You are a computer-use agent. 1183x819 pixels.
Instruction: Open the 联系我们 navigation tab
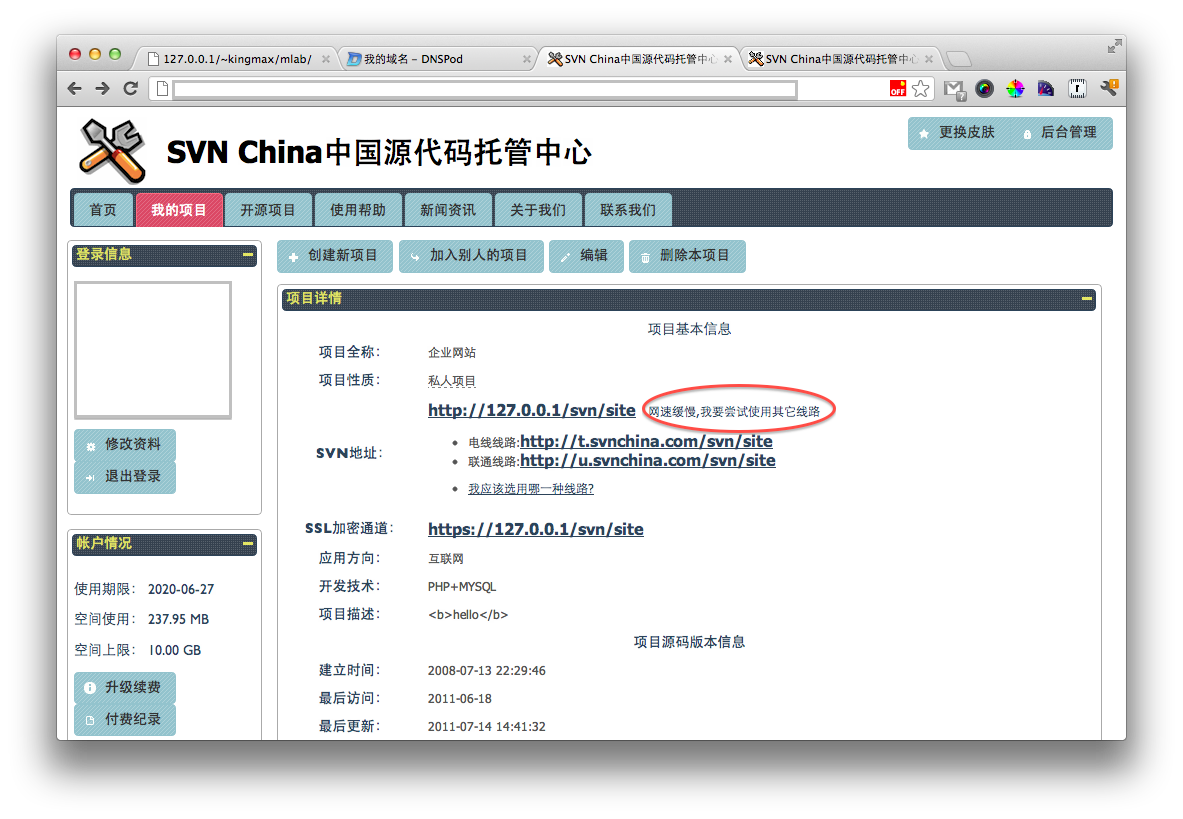click(x=628, y=210)
